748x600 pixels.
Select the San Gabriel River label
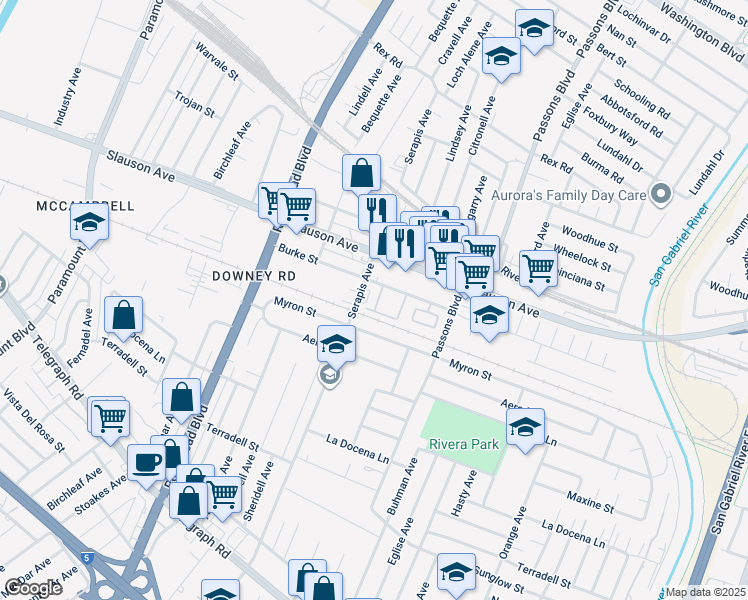click(x=679, y=245)
